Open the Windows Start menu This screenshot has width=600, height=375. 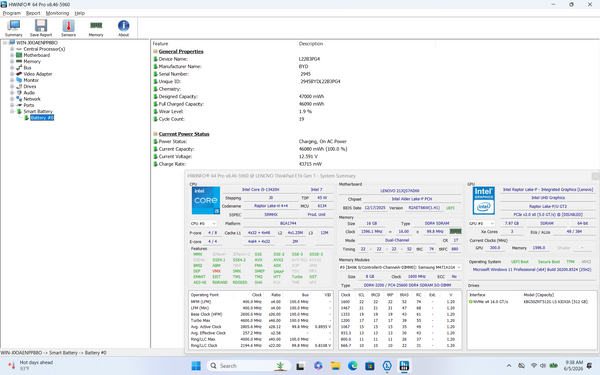click(196, 366)
